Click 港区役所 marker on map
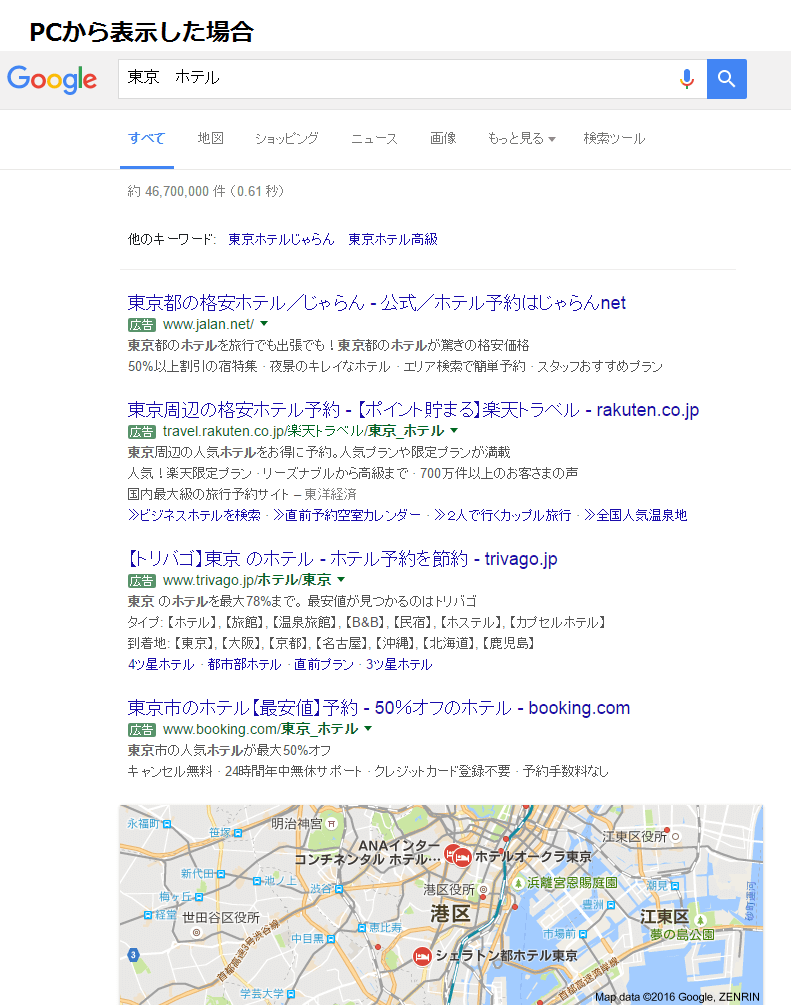 point(483,890)
